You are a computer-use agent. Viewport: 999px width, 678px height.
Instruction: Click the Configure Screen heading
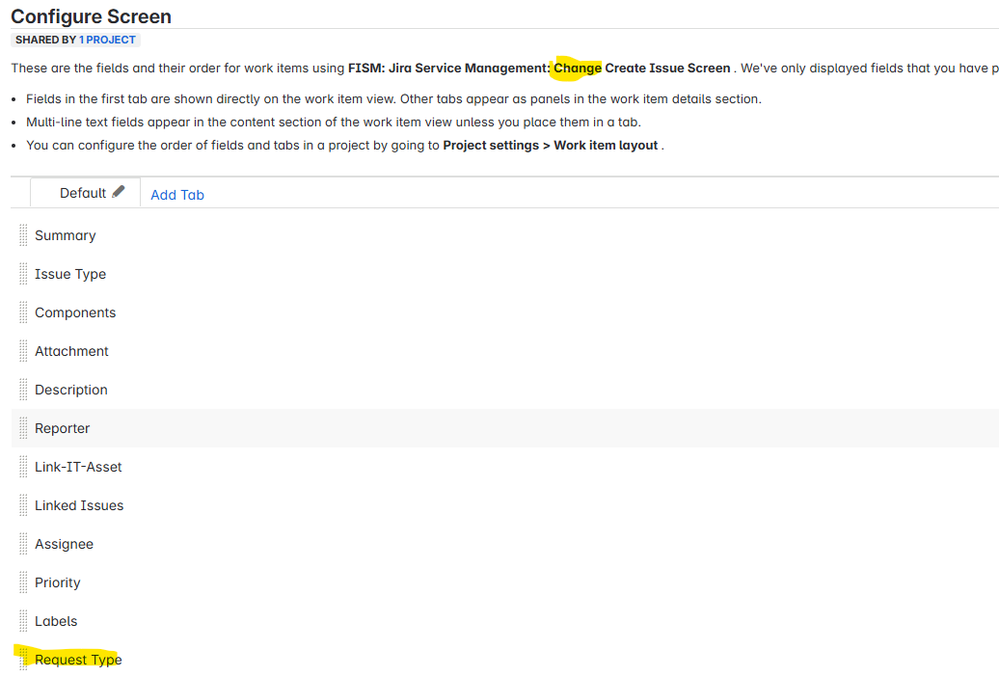[91, 16]
